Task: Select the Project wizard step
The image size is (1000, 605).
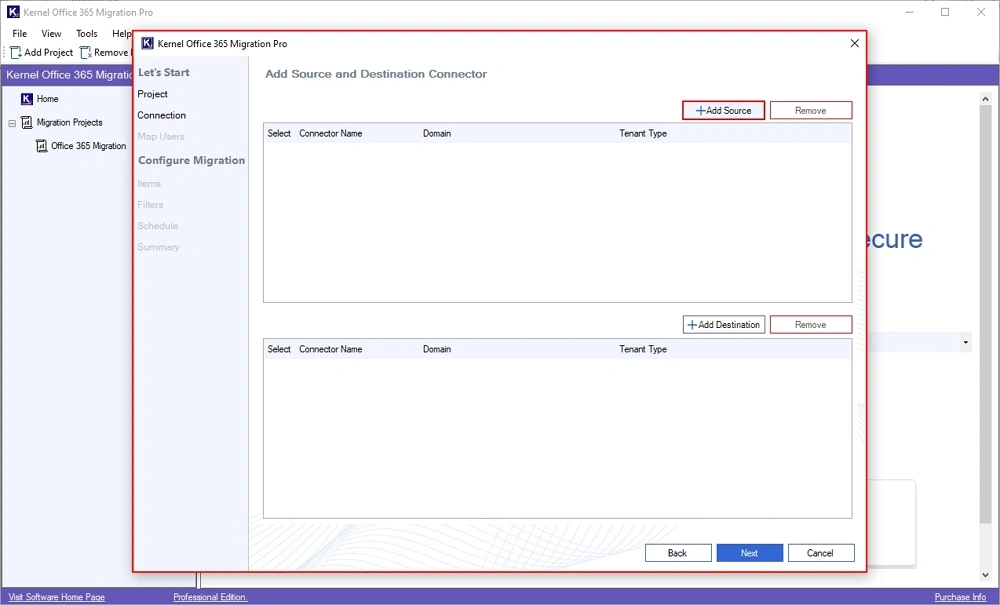Action: coord(152,93)
